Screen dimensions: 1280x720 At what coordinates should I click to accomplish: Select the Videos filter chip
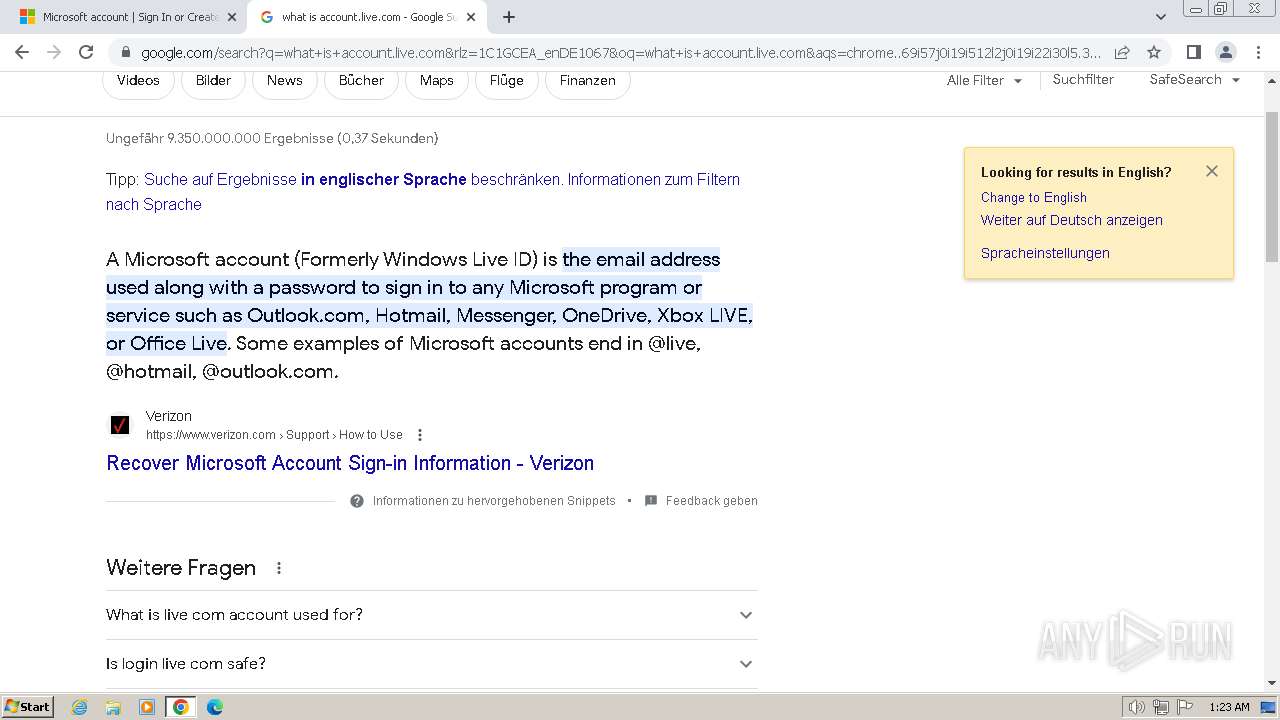tap(138, 80)
